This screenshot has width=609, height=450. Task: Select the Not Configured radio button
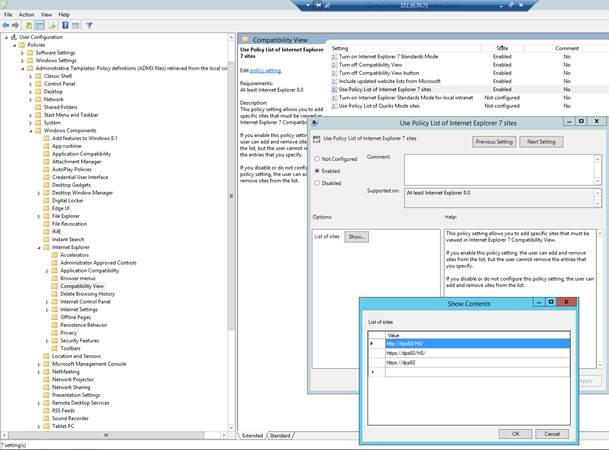(317, 159)
